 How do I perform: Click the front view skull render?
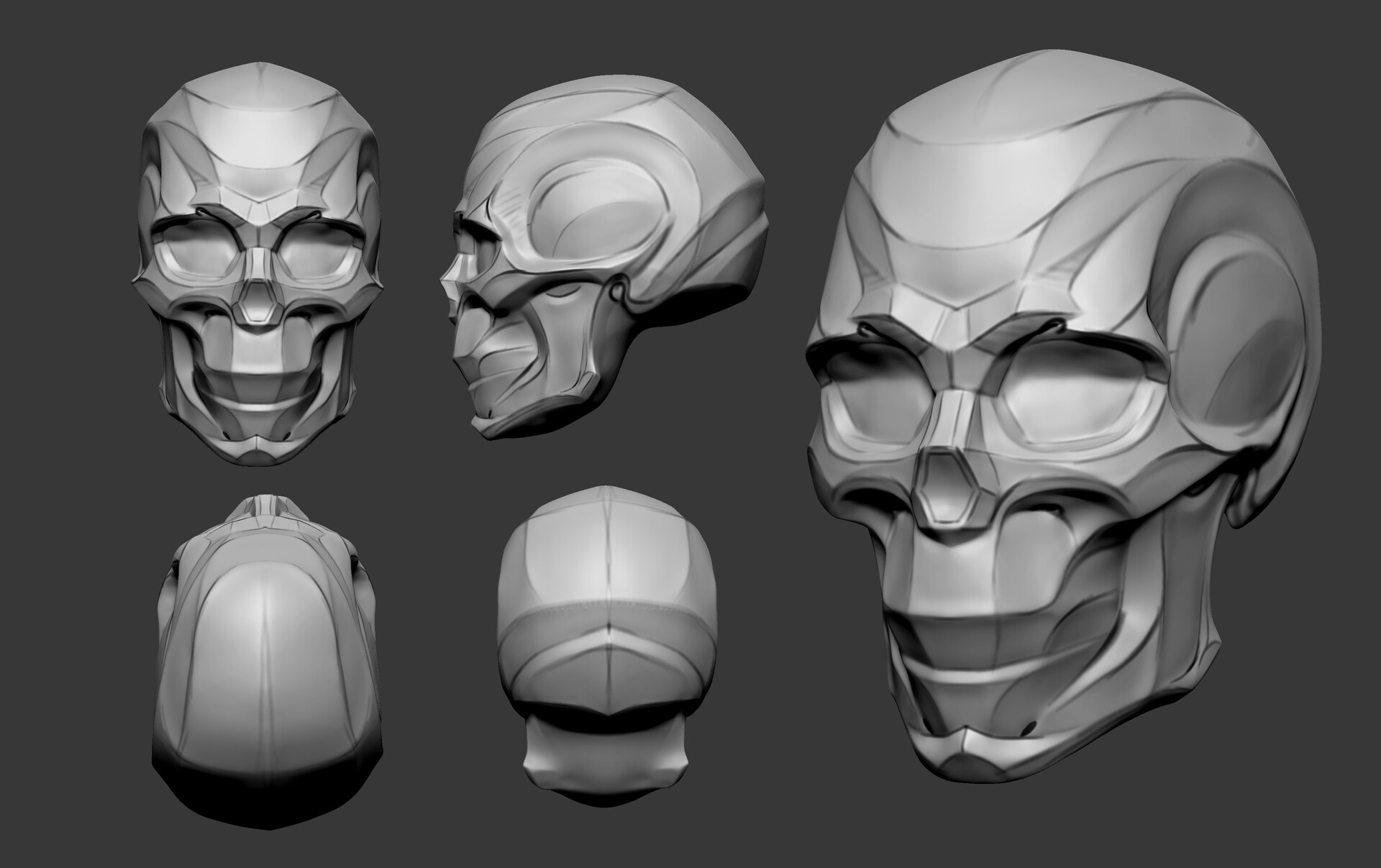[257, 266]
